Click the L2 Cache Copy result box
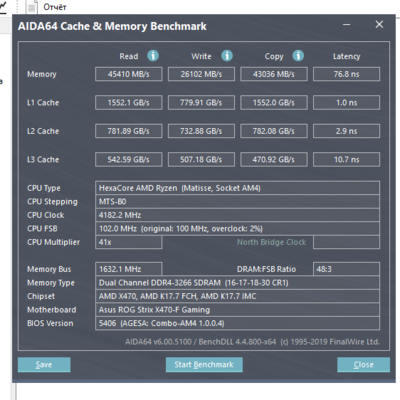 (x=274, y=131)
